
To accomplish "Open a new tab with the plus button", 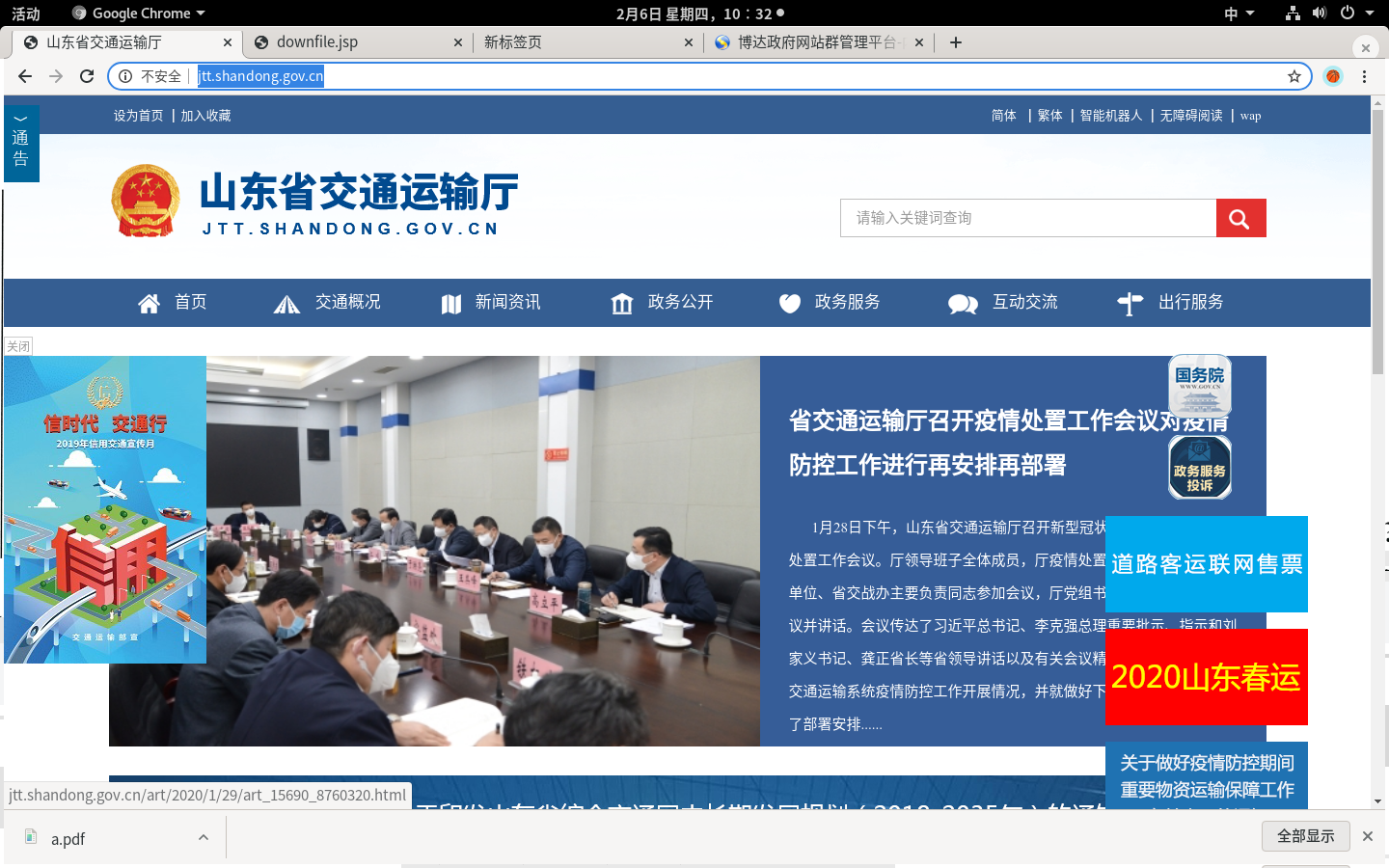I will click(955, 42).
